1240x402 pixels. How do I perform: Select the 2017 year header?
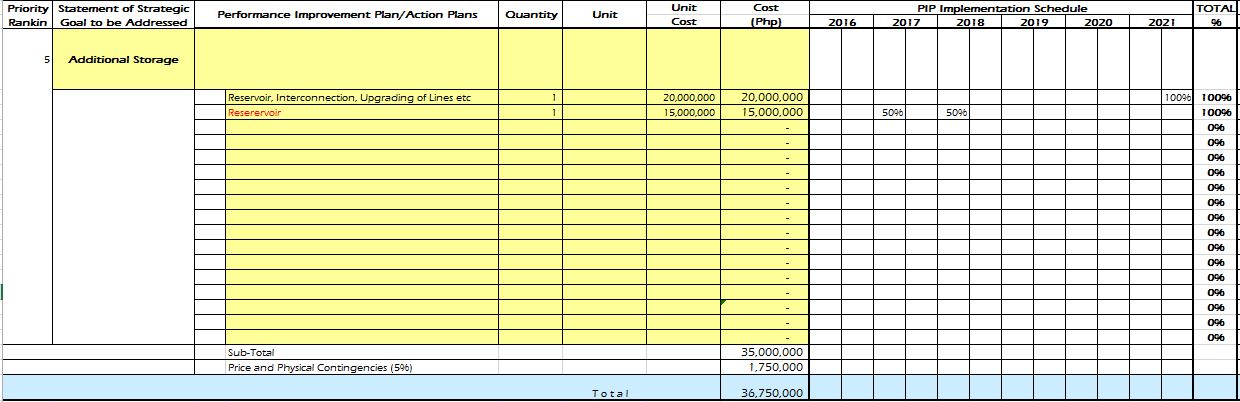point(905,21)
